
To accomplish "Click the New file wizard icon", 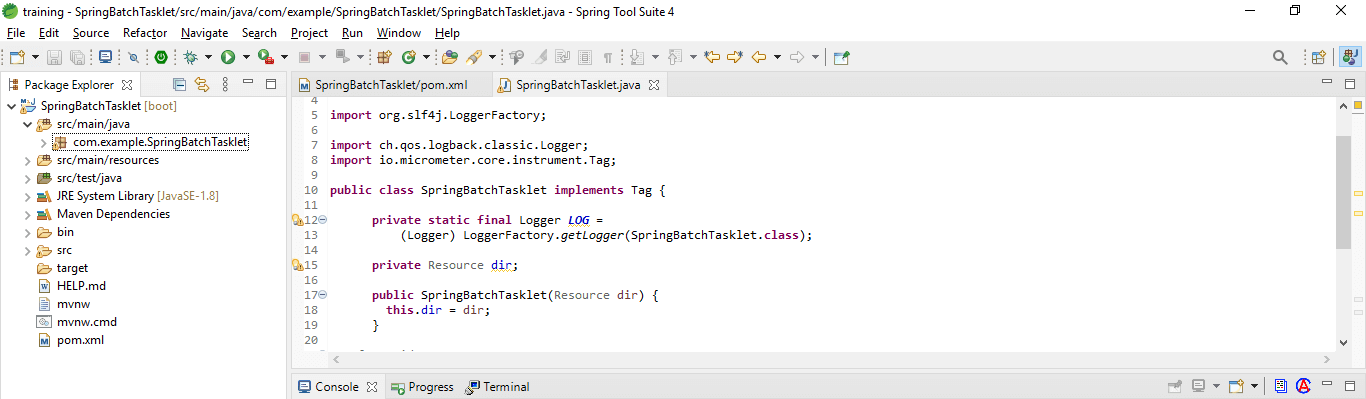I will (17, 57).
